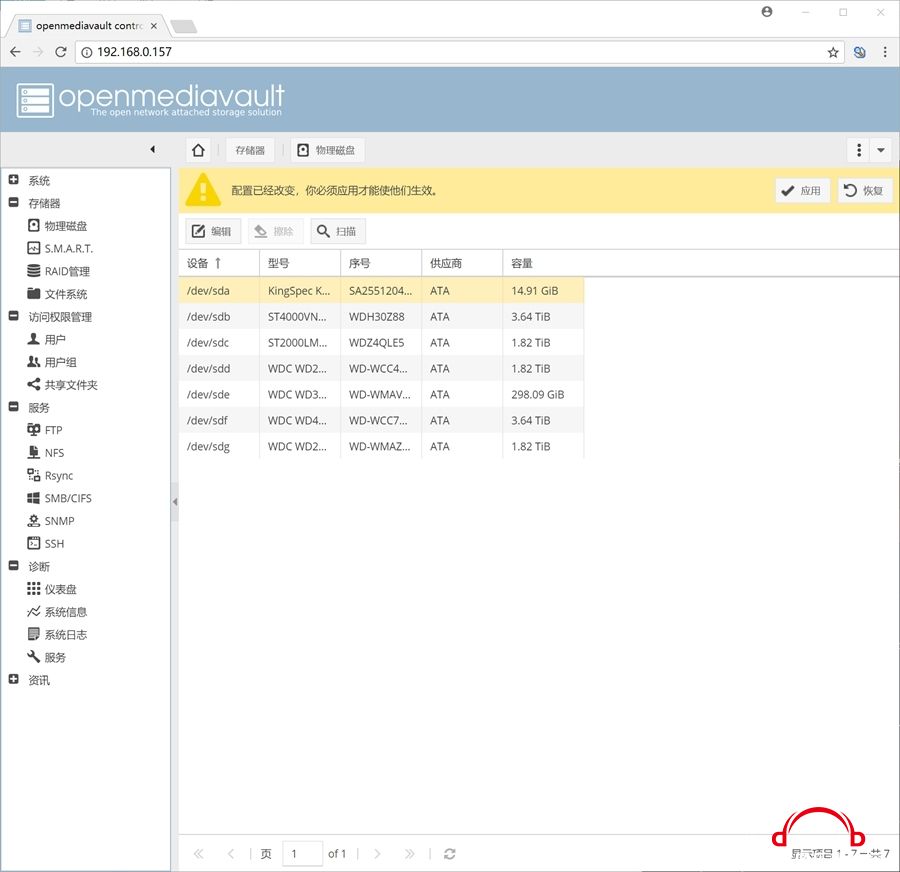Open 服务 under the 诊断 section
This screenshot has height=872, width=900.
pos(46,657)
